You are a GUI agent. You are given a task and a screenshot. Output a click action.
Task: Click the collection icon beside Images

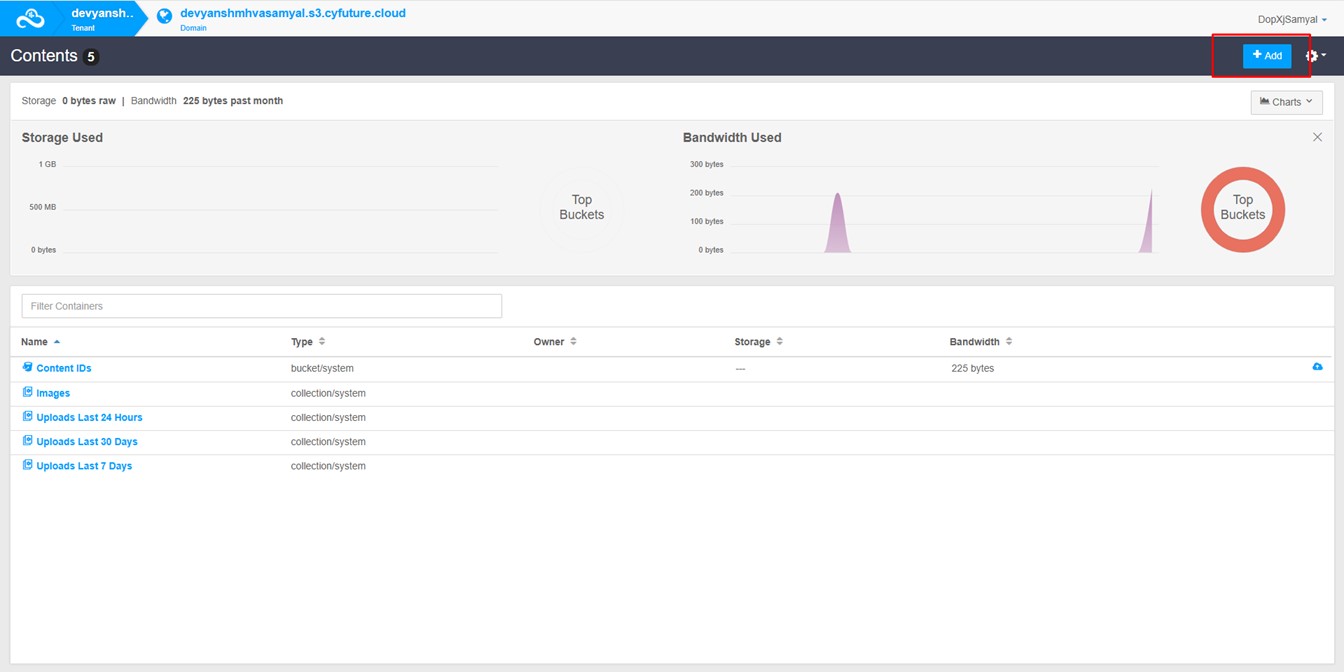coord(28,392)
